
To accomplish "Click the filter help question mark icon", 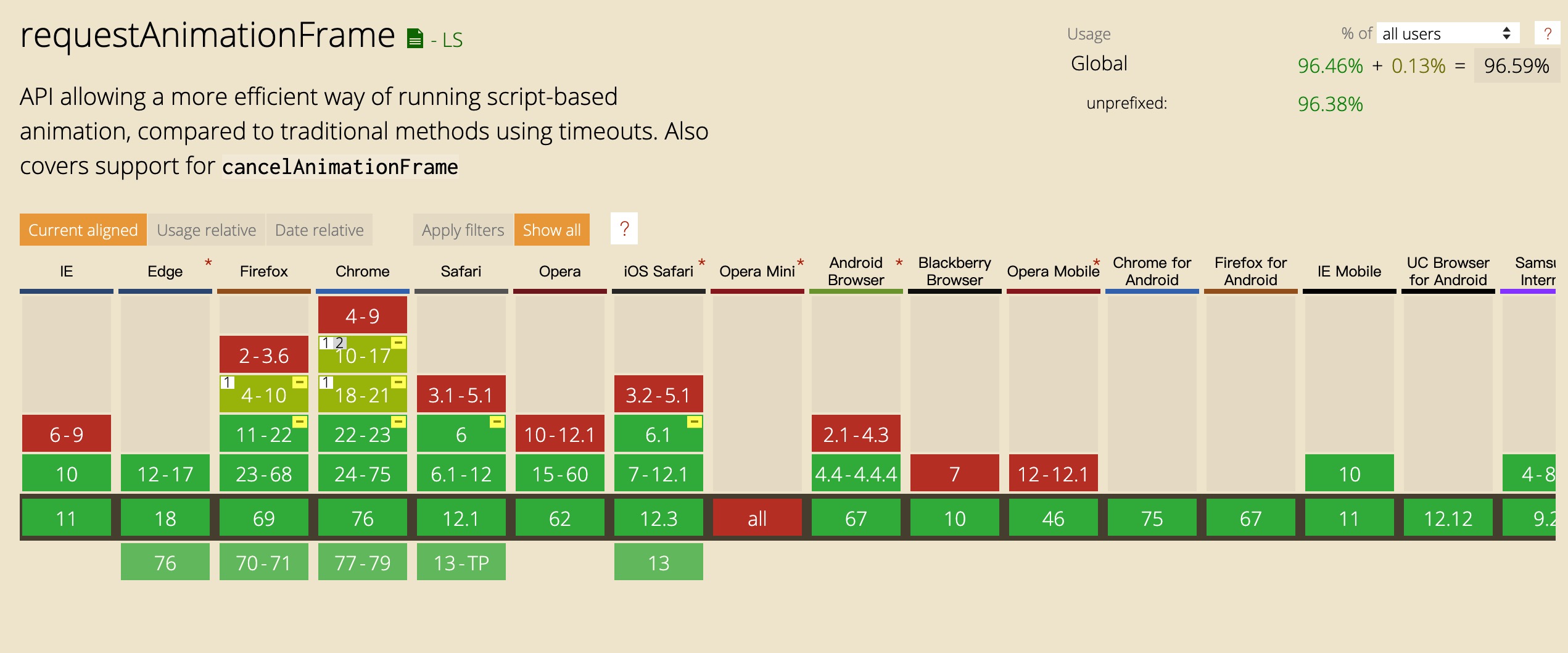I will (x=624, y=229).
